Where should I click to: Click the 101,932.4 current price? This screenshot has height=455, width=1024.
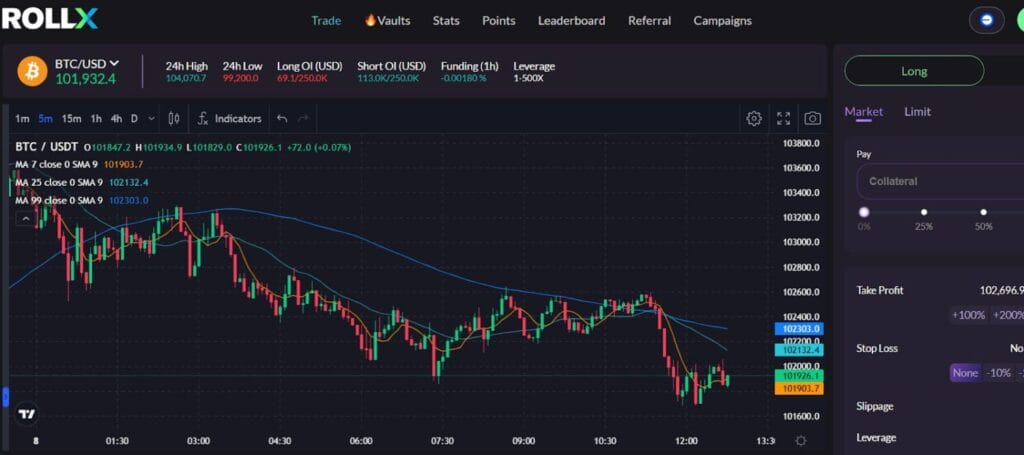pos(86,79)
